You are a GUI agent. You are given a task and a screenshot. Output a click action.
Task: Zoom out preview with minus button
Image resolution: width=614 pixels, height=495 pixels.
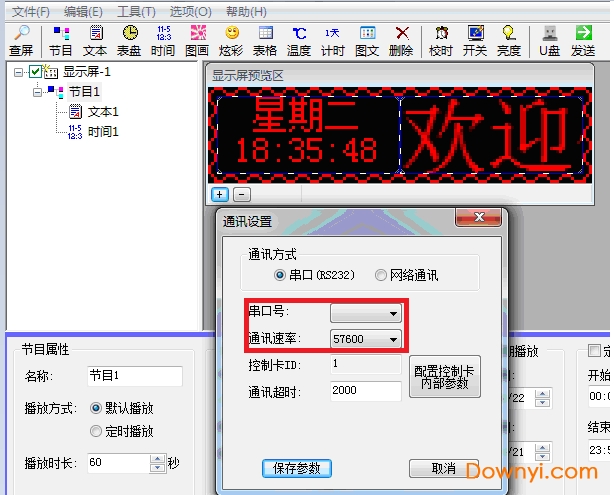point(242,194)
